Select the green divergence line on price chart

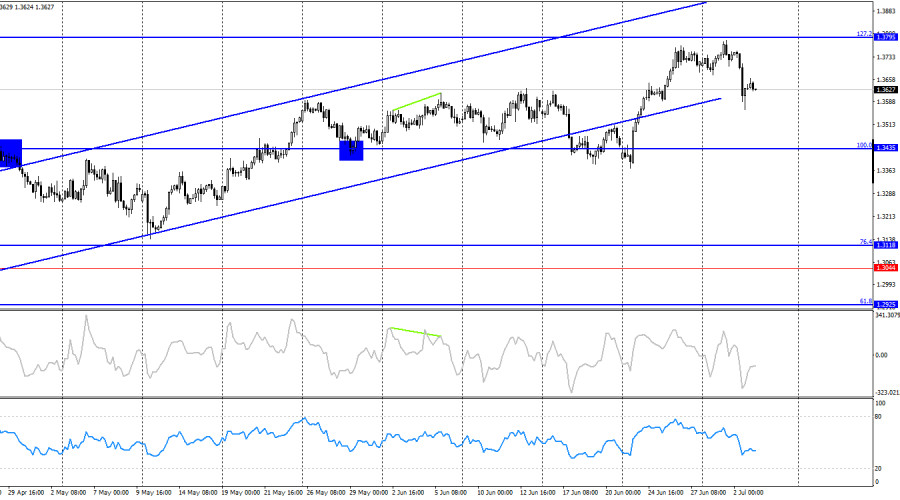pyautogui.click(x=417, y=101)
